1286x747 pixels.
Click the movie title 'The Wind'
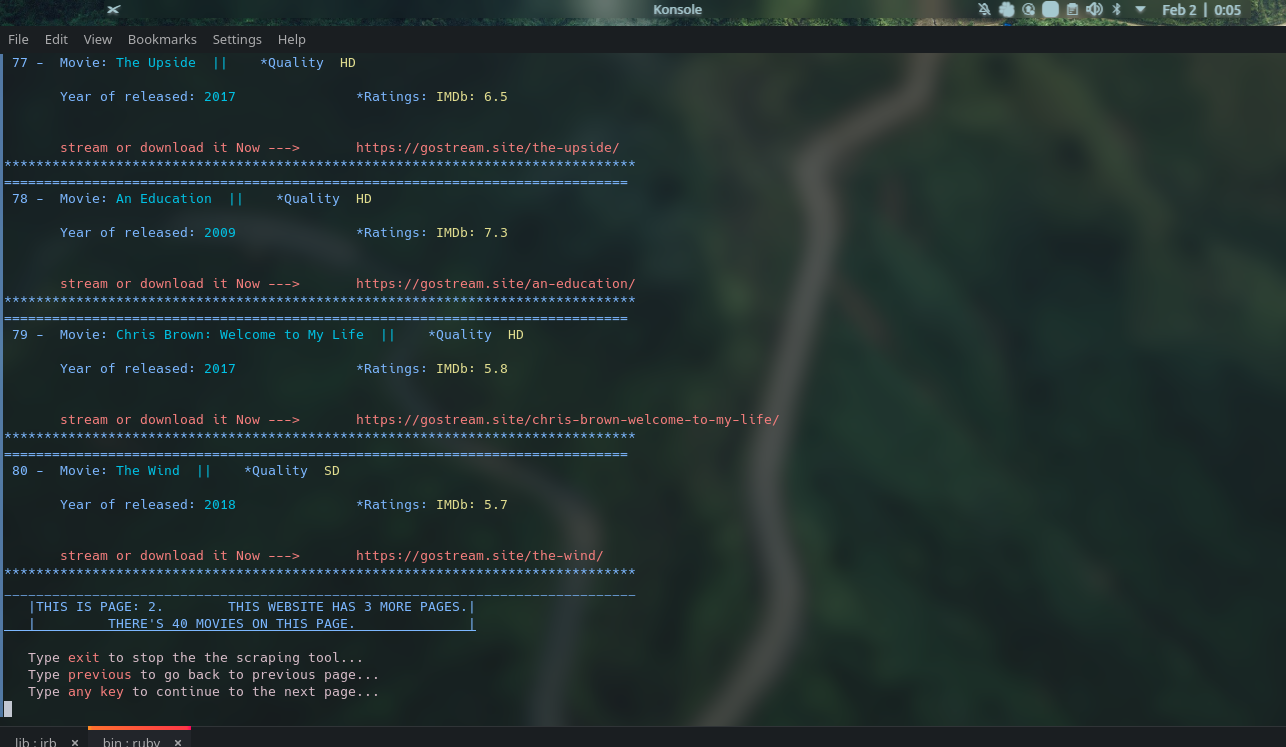[x=148, y=471]
